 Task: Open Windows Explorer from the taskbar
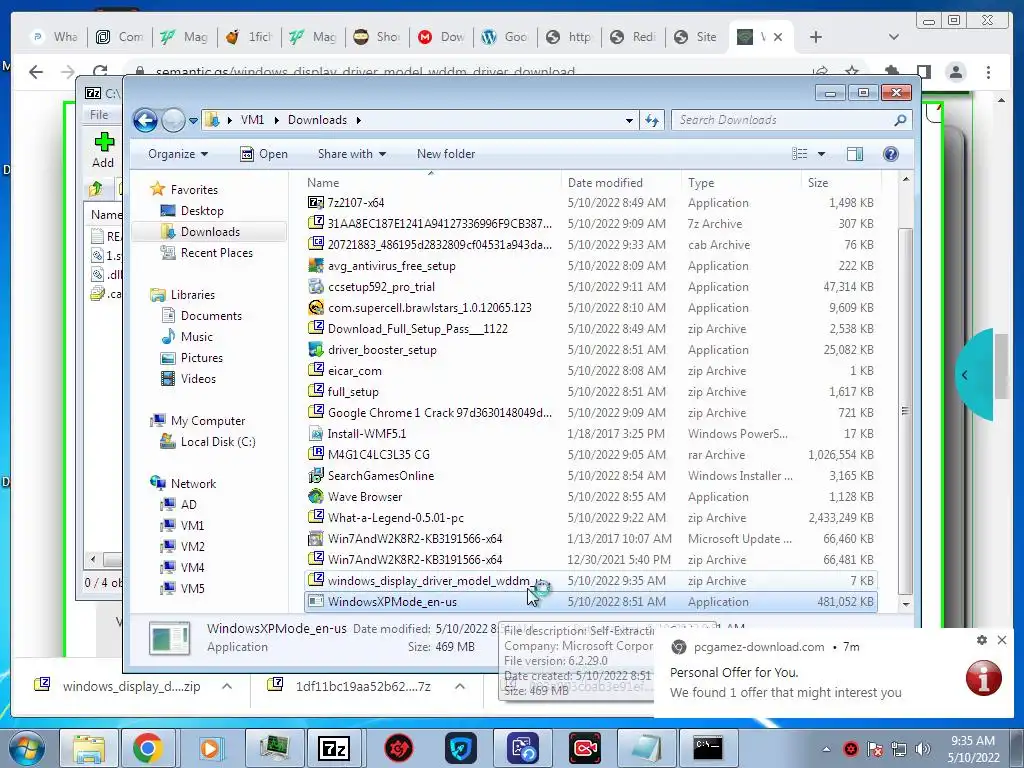[88, 748]
